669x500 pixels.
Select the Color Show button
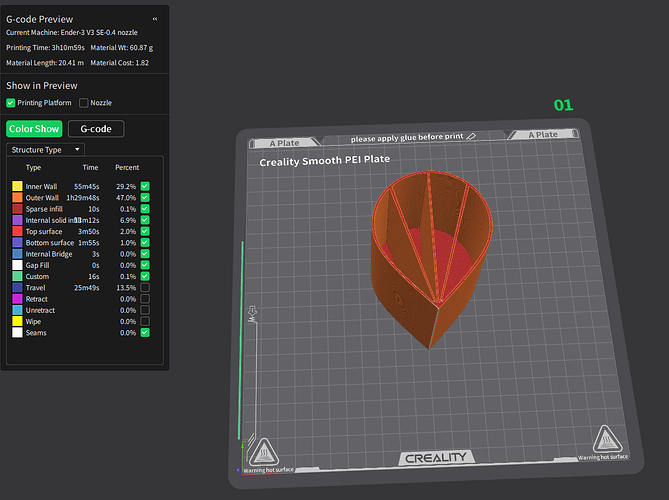34,129
